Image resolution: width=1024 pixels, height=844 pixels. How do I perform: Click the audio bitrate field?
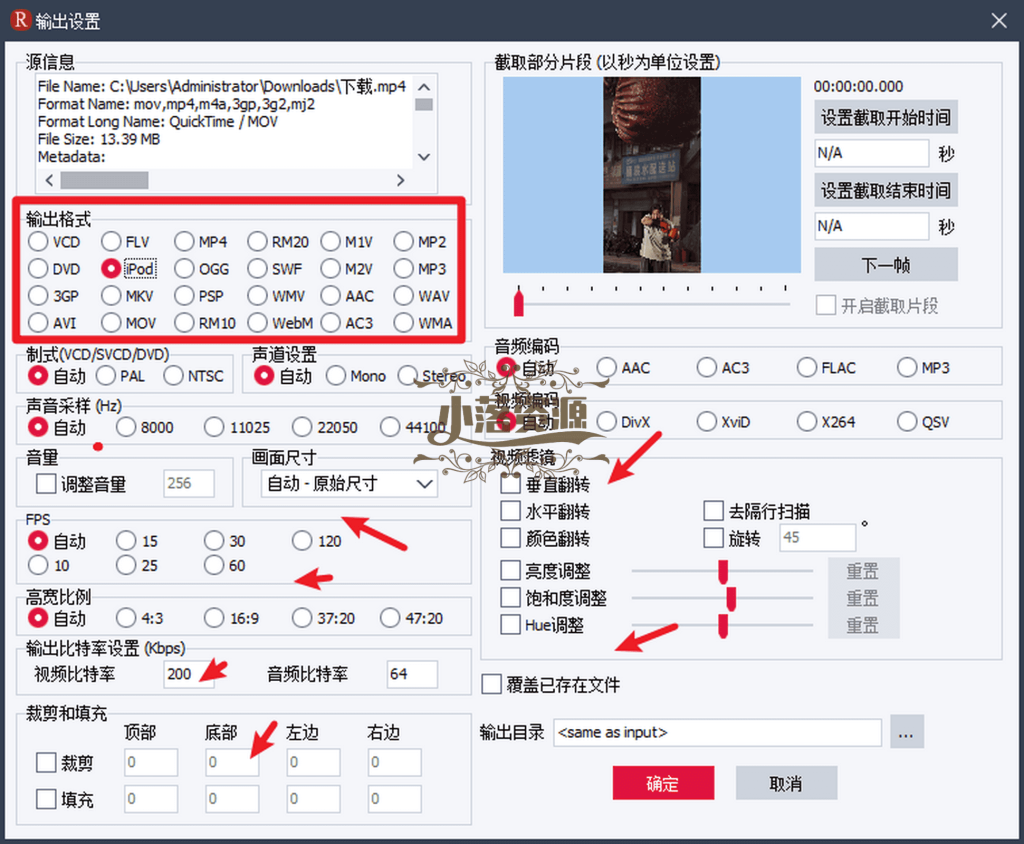click(x=412, y=674)
